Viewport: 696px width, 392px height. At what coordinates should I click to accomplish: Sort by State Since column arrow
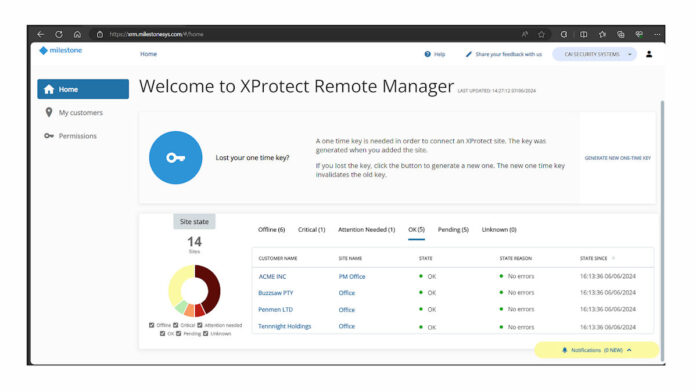click(x=614, y=258)
